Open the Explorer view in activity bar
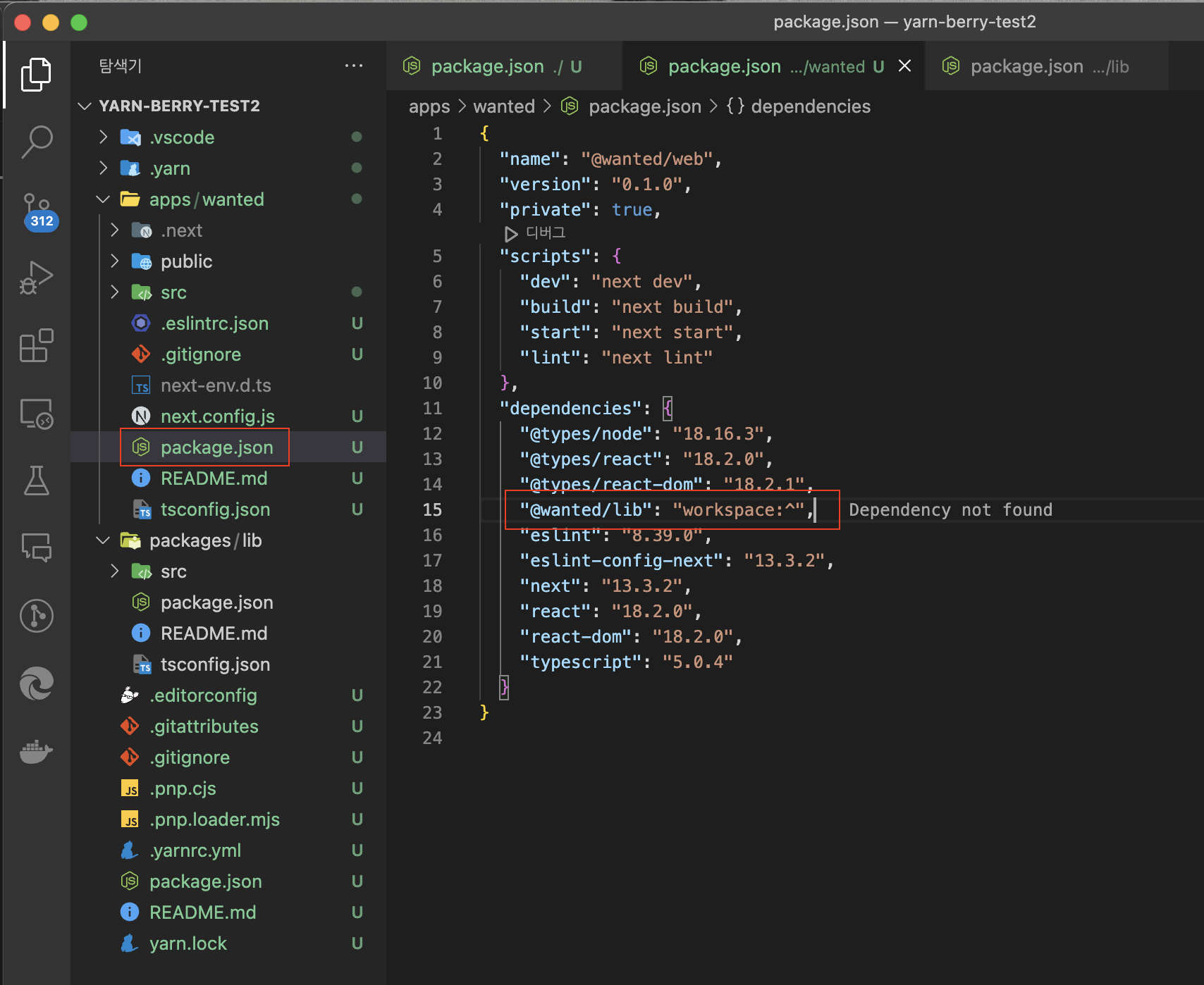The image size is (1204, 985). (x=36, y=74)
